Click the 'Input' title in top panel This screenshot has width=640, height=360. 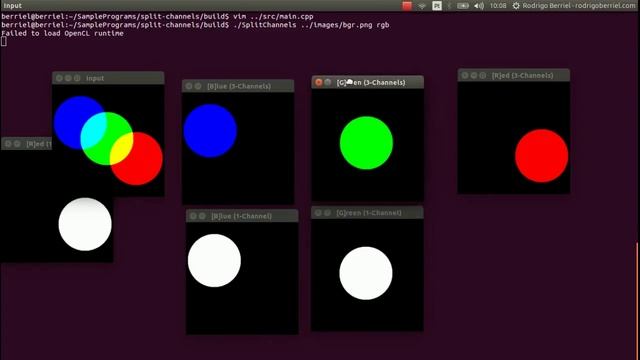click(13, 6)
